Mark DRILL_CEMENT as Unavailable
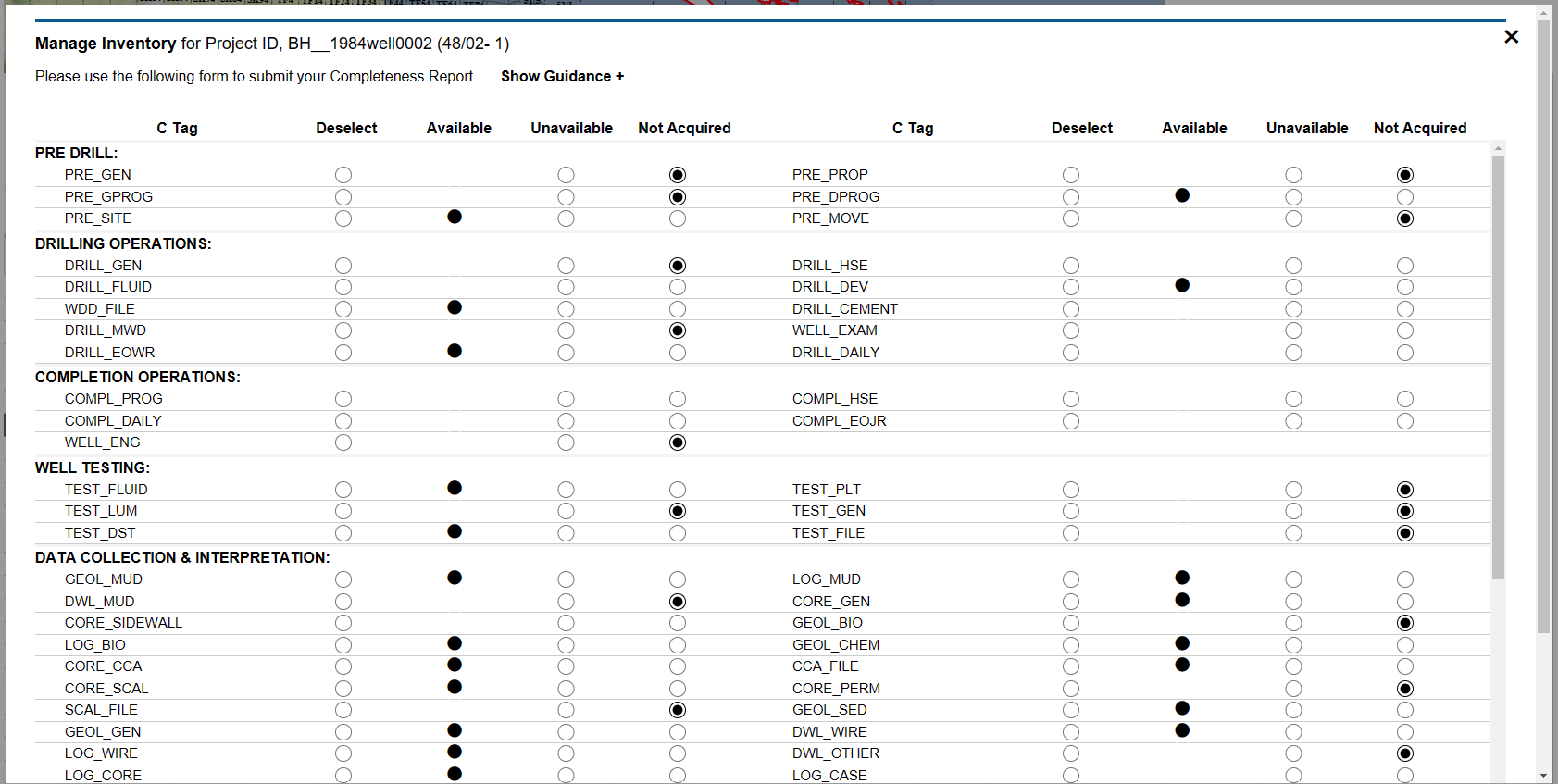Viewport: 1558px width, 784px height. point(1293,309)
